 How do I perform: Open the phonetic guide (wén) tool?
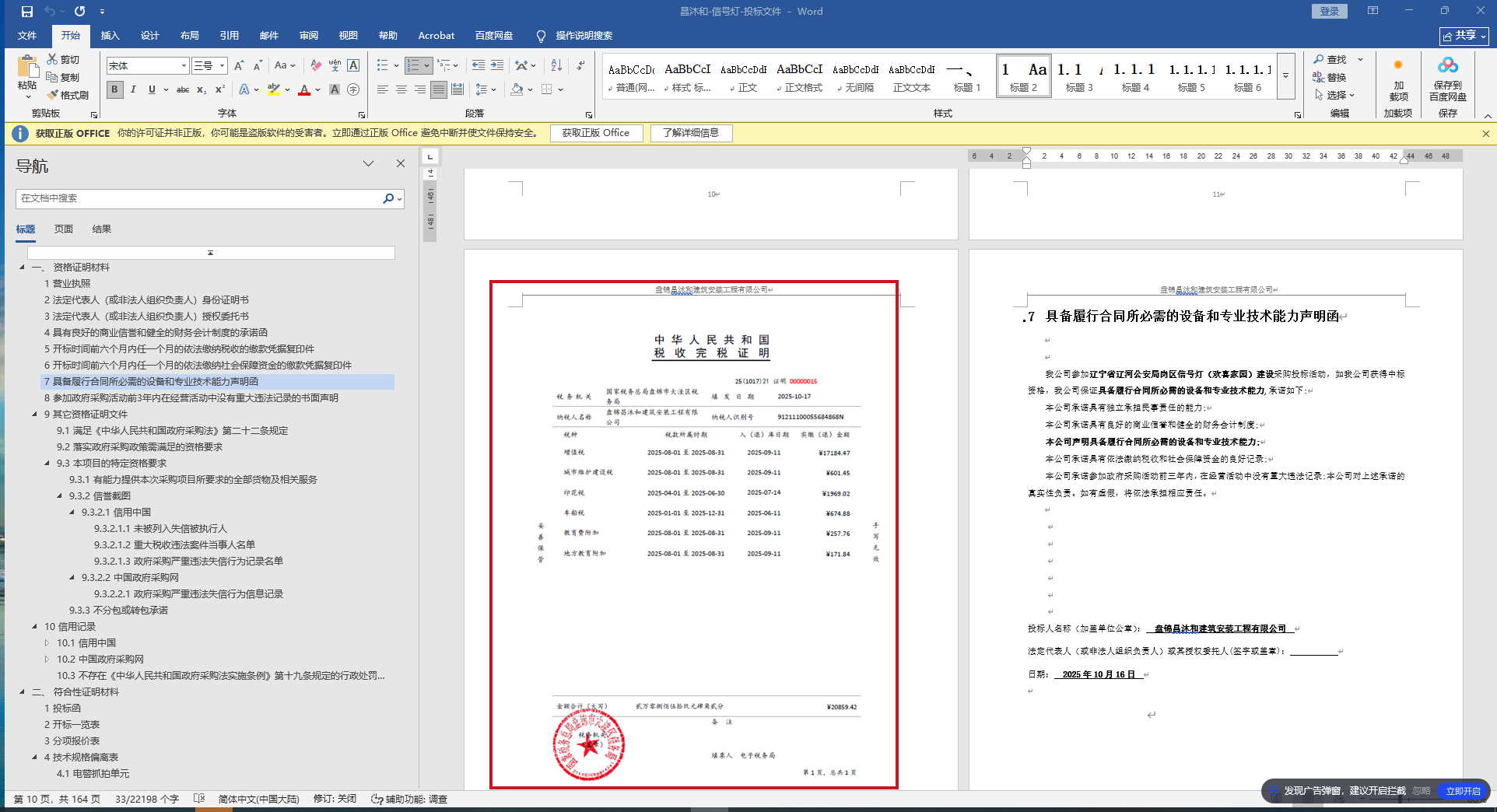click(x=335, y=65)
